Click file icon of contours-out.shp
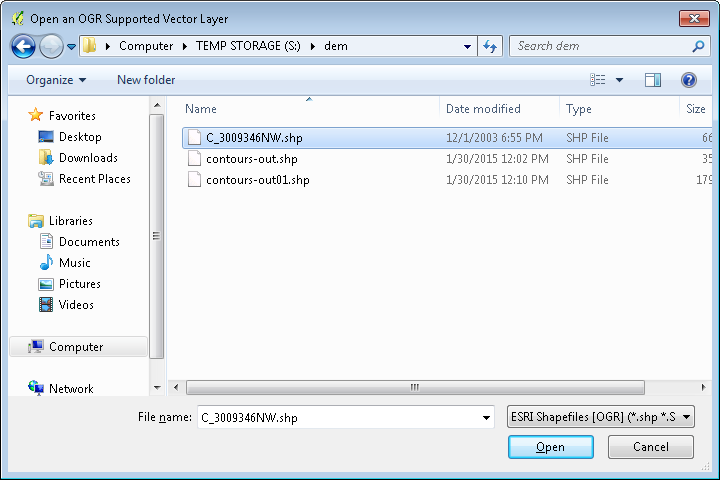Viewport: 720px width, 480px height. point(194,158)
